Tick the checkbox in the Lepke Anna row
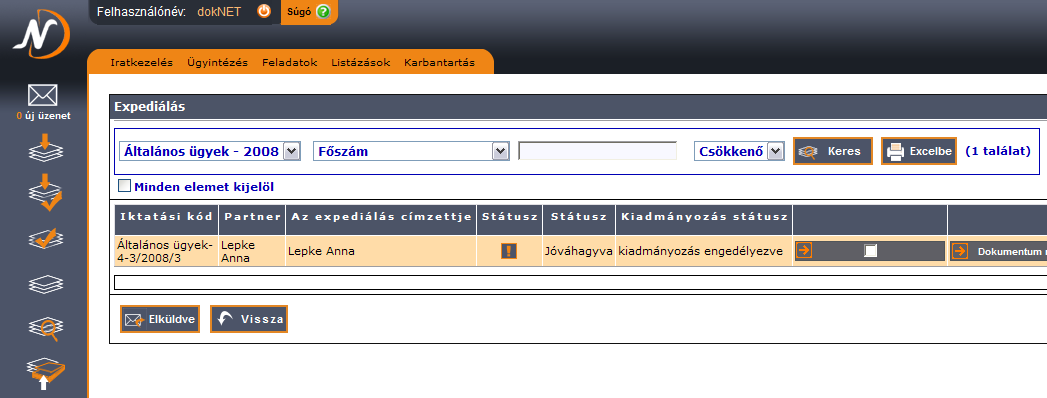The image size is (1047, 398). click(x=870, y=251)
